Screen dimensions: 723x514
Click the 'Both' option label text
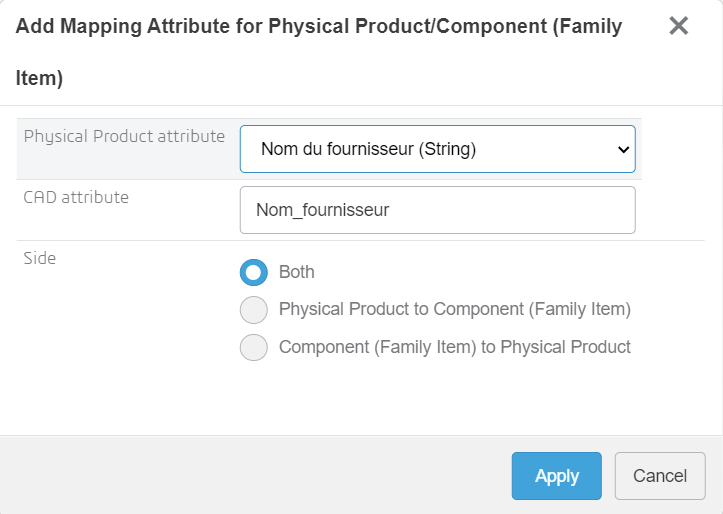tap(297, 271)
